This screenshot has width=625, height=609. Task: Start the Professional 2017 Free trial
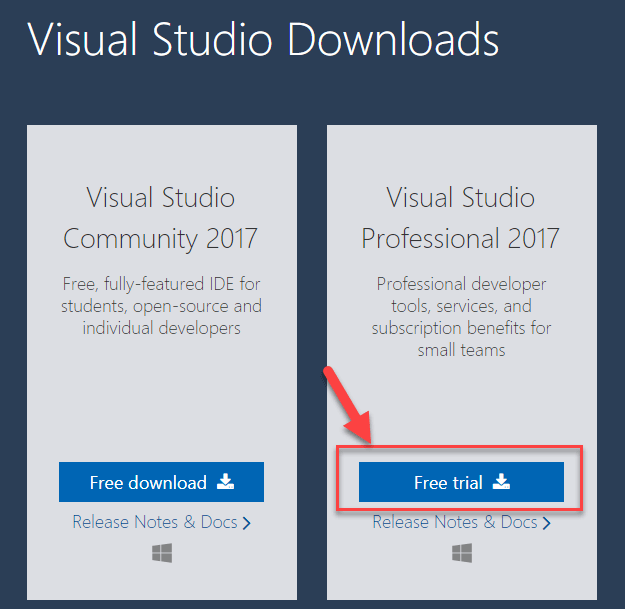[x=461, y=482]
